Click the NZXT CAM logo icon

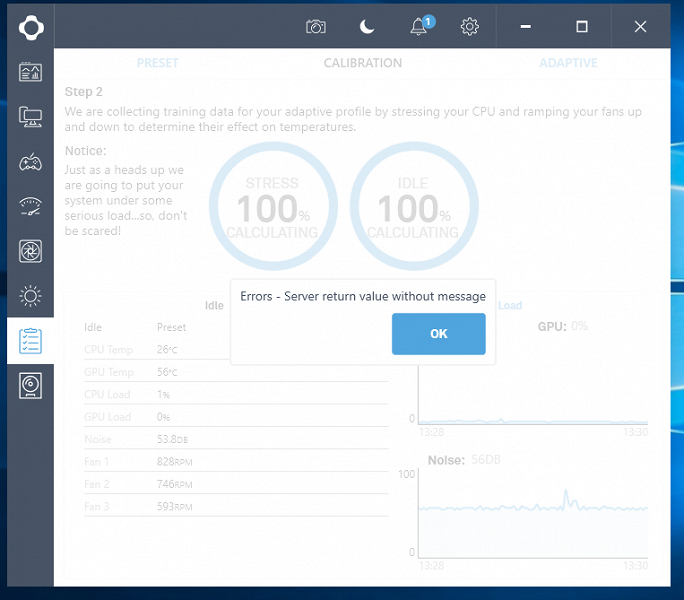coord(31,27)
